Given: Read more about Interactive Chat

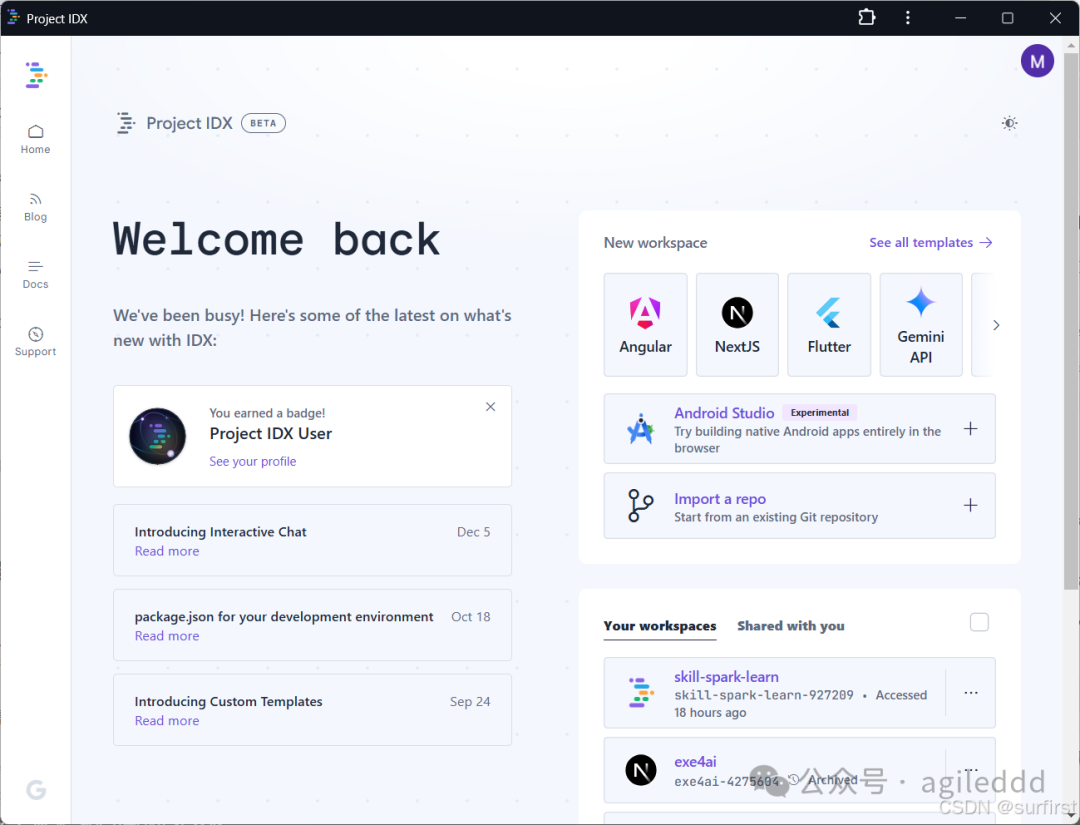Looking at the screenshot, I should [167, 551].
